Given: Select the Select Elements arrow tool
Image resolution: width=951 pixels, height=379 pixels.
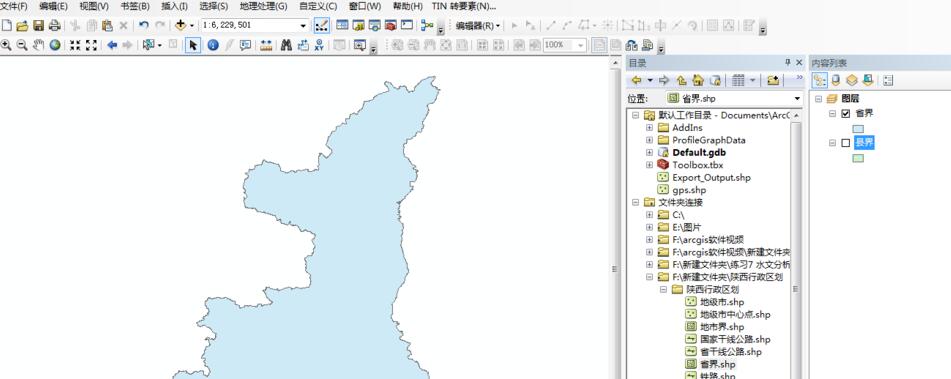Looking at the screenshot, I should [193, 45].
